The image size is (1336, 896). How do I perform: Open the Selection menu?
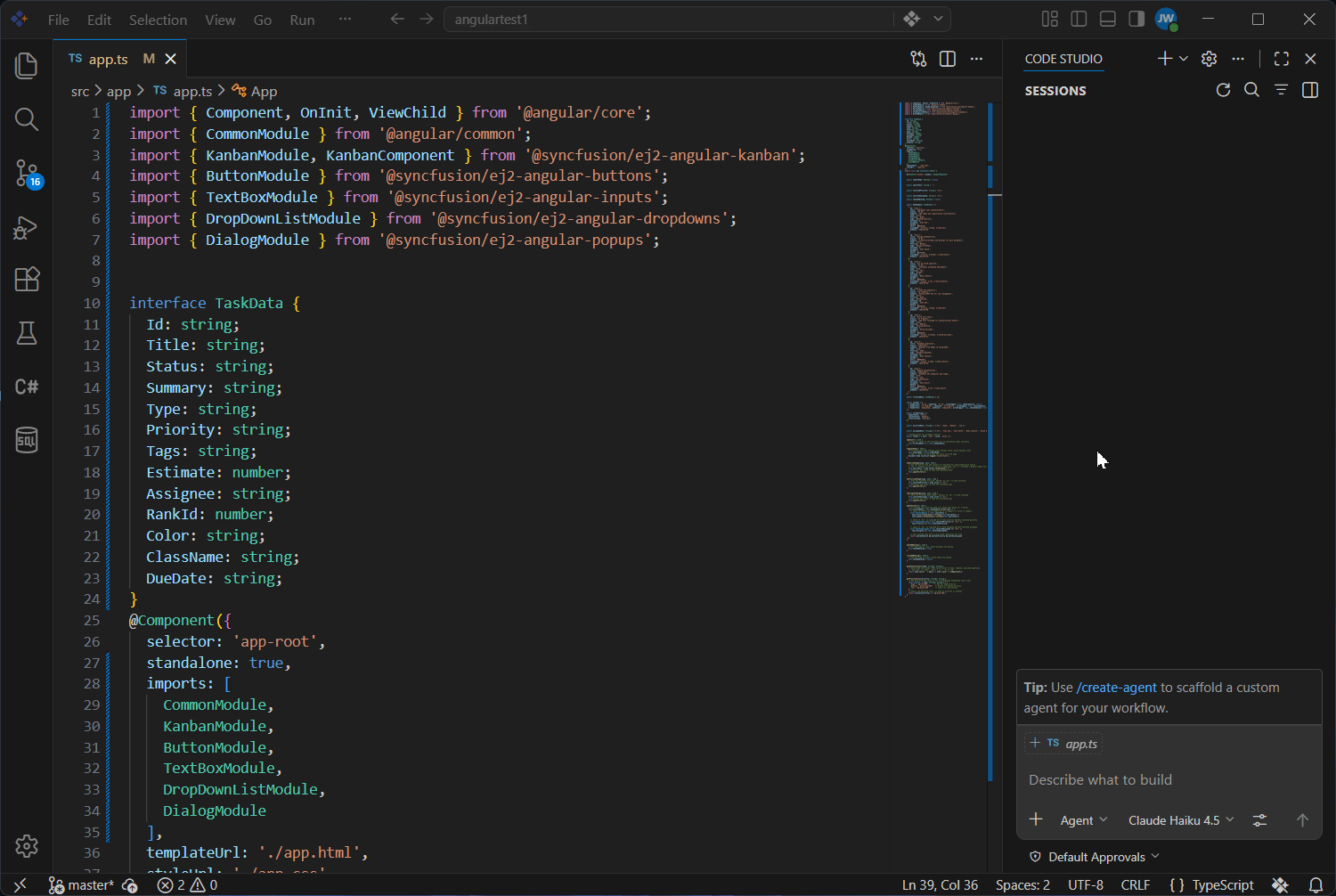point(158,20)
